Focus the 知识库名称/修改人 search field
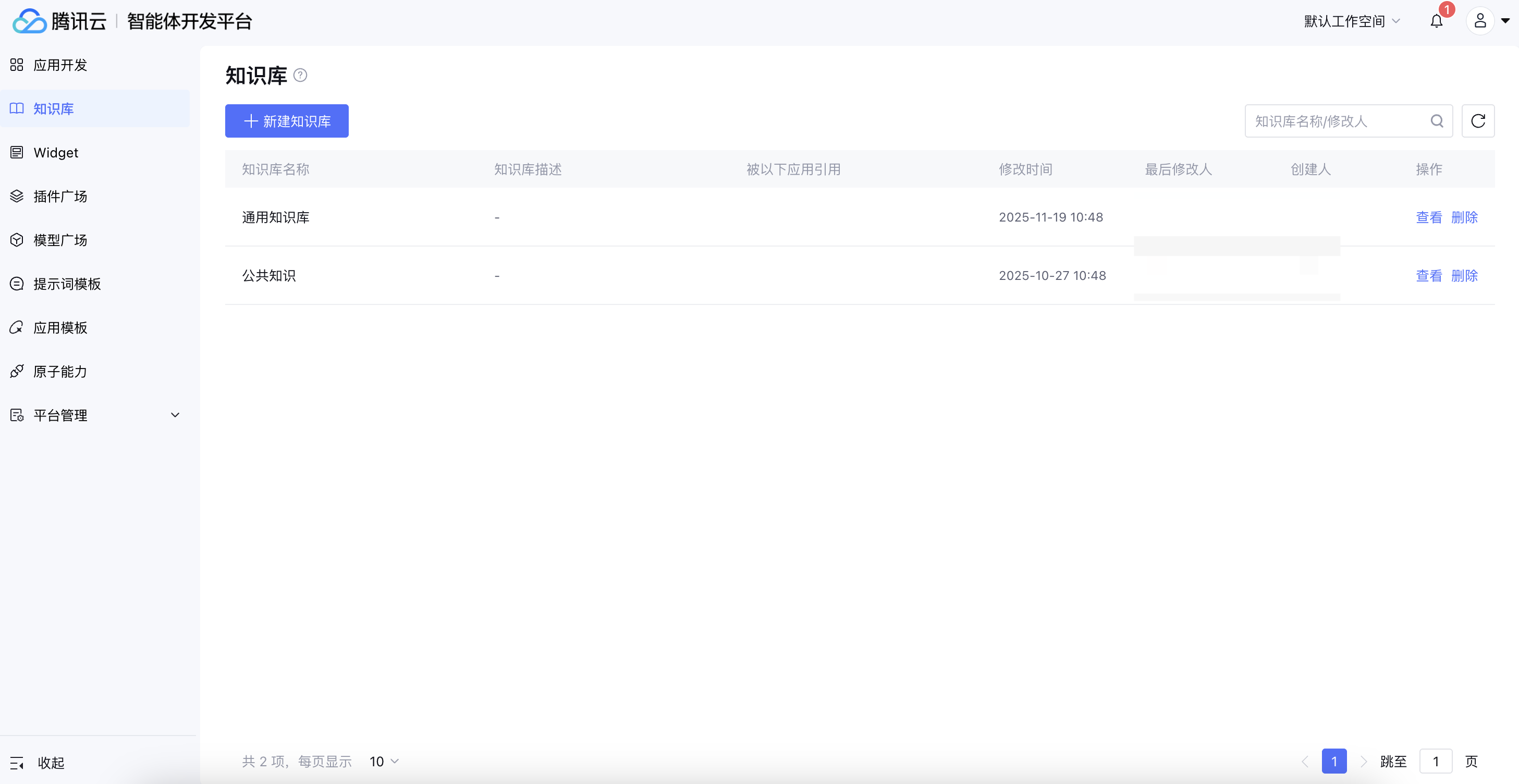 1336,121
